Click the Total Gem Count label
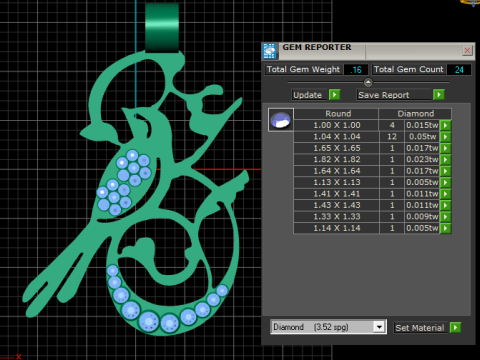480x360 pixels. (409, 69)
